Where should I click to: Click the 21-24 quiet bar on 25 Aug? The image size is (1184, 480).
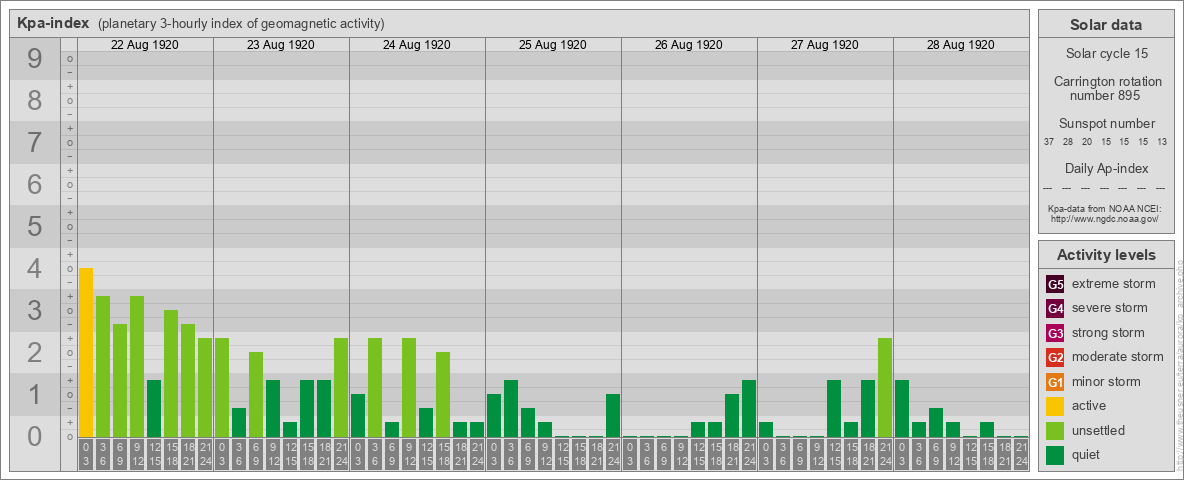pyautogui.click(x=613, y=415)
